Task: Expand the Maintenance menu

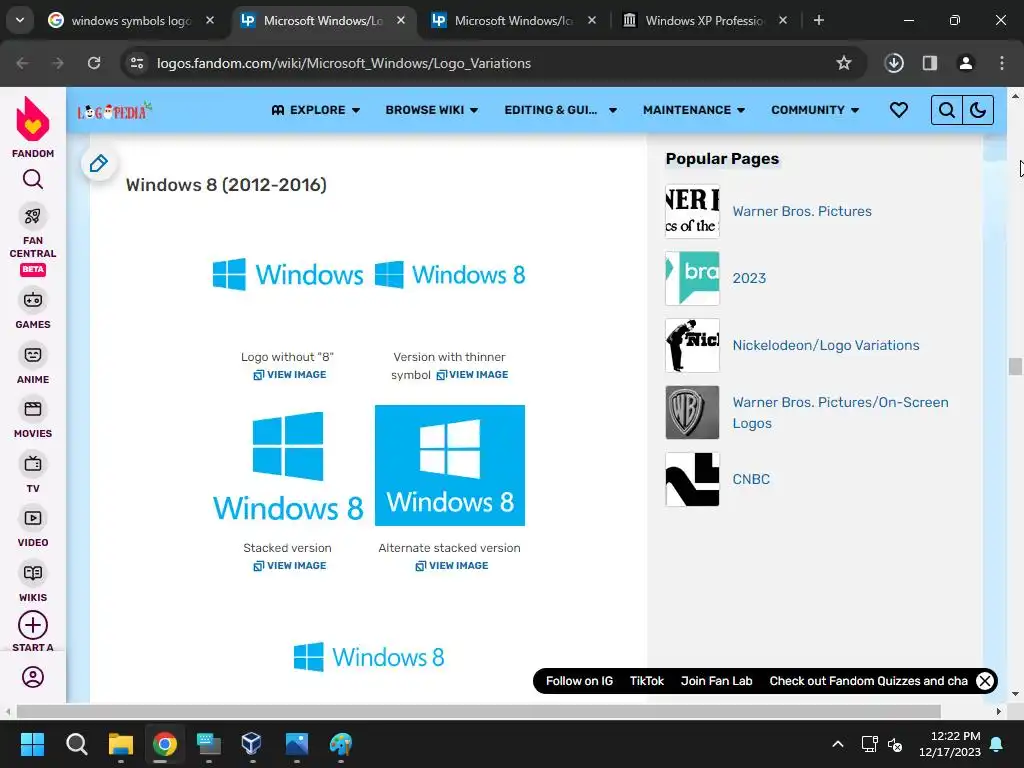Action: tap(694, 110)
